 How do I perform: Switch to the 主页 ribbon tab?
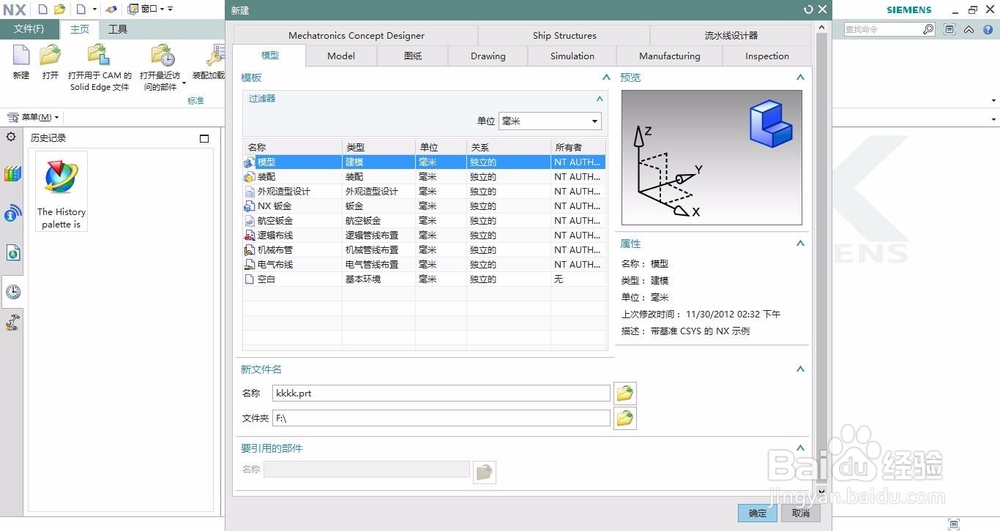(80, 29)
